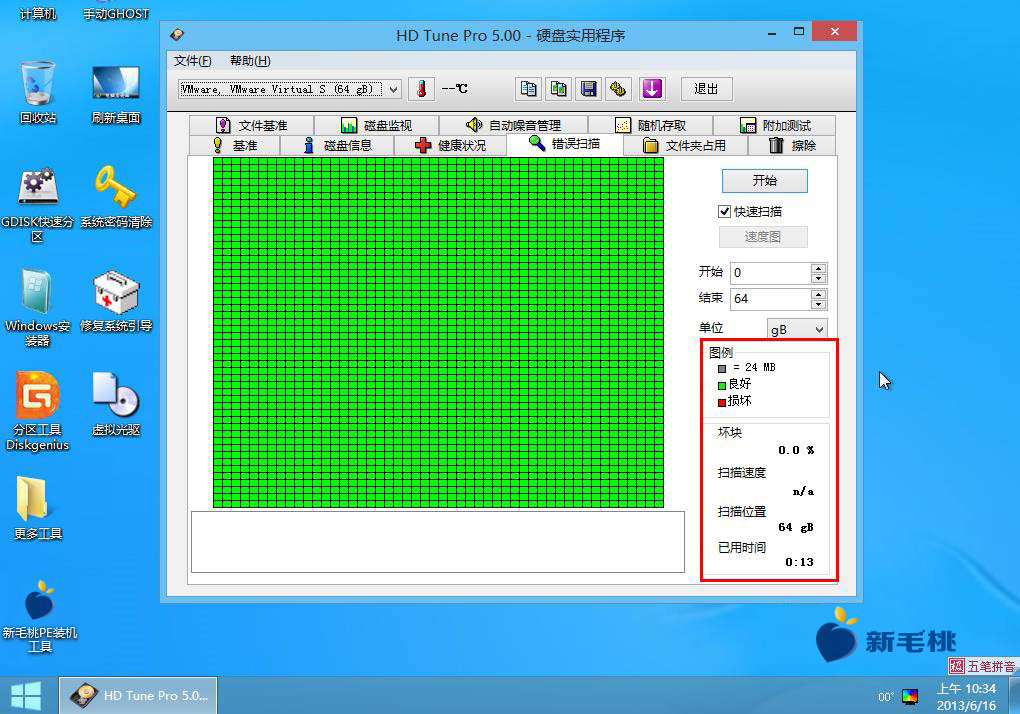
Task: Click the green 良好 legend swatch
Action: point(721,386)
